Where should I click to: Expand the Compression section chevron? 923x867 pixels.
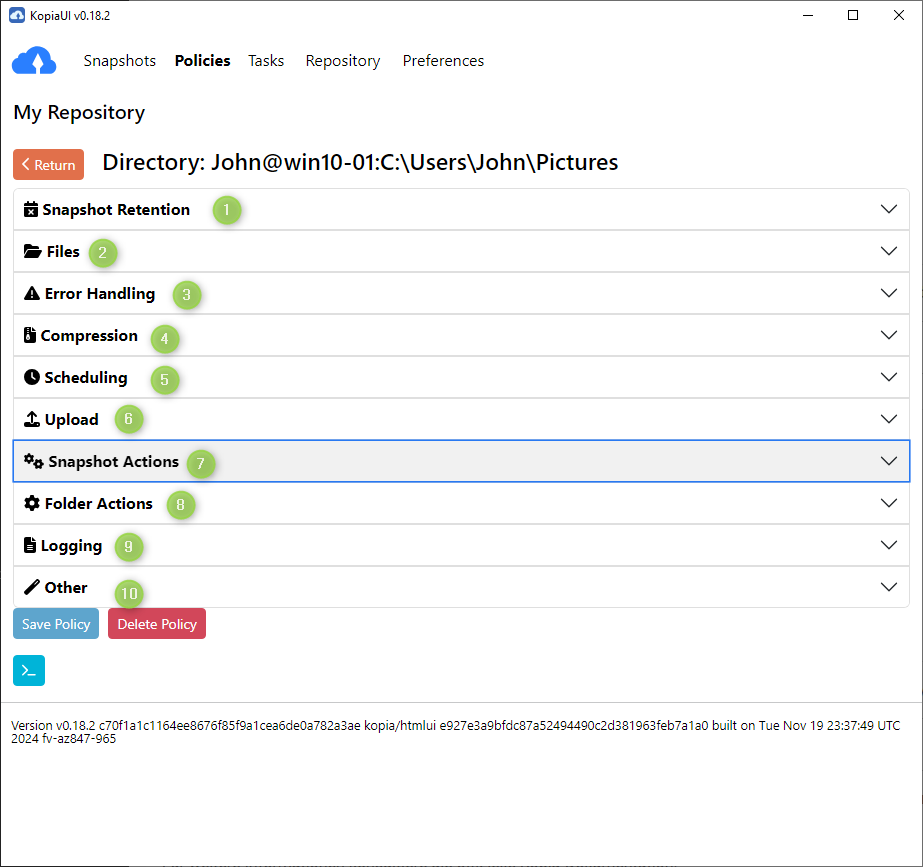tap(889, 335)
